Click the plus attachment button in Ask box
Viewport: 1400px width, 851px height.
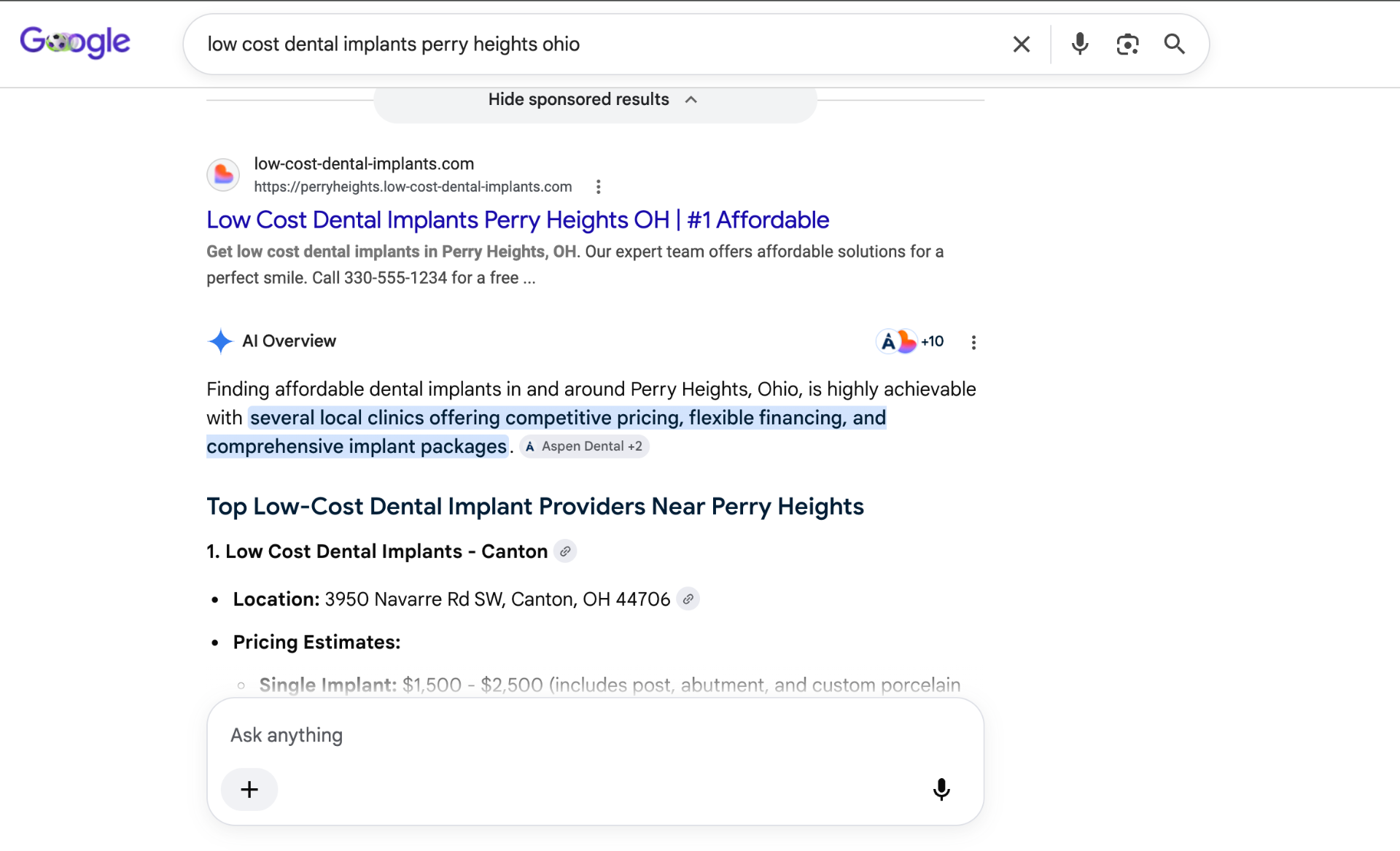point(249,789)
